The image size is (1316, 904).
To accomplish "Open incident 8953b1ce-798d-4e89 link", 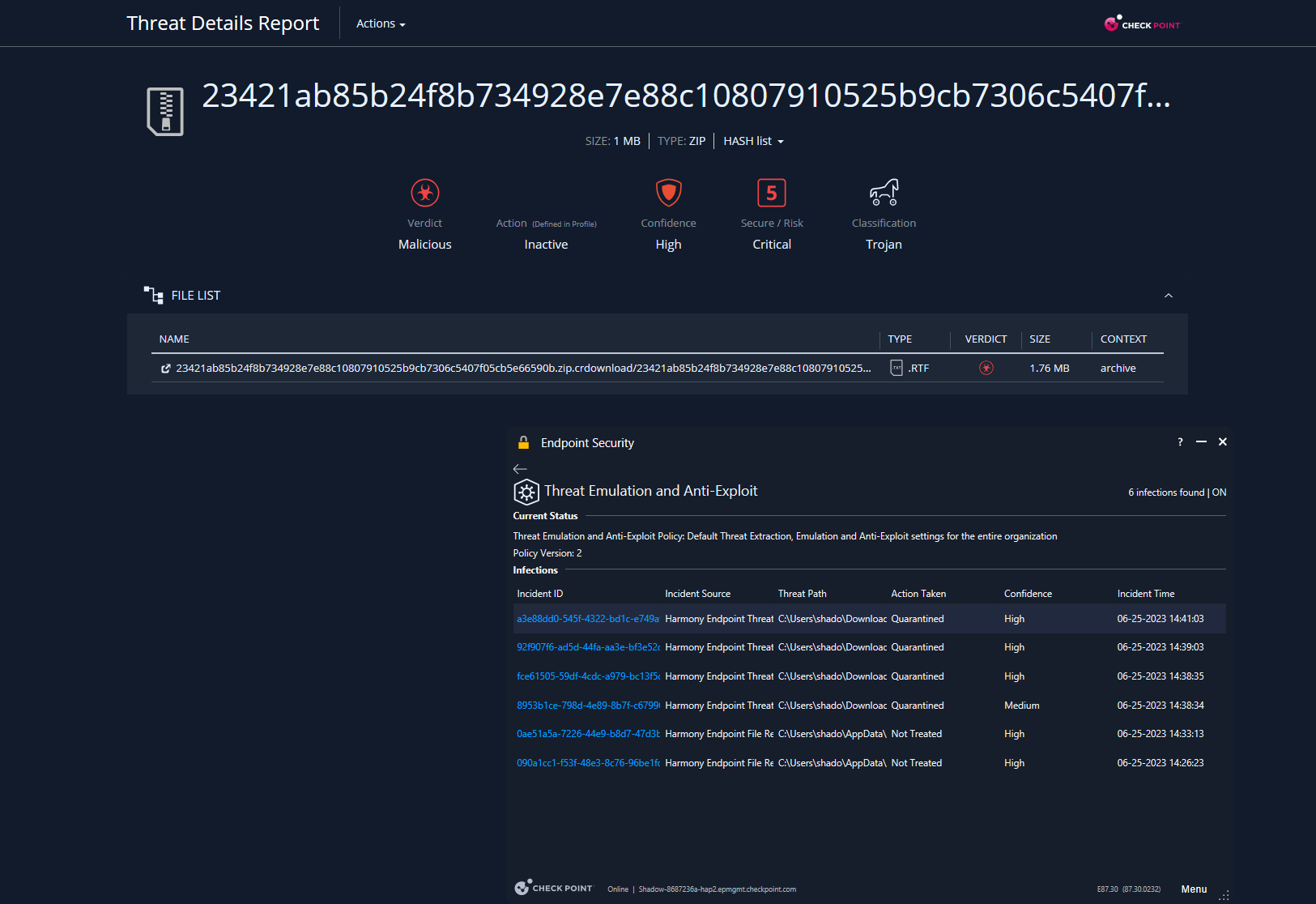I will click(588, 706).
